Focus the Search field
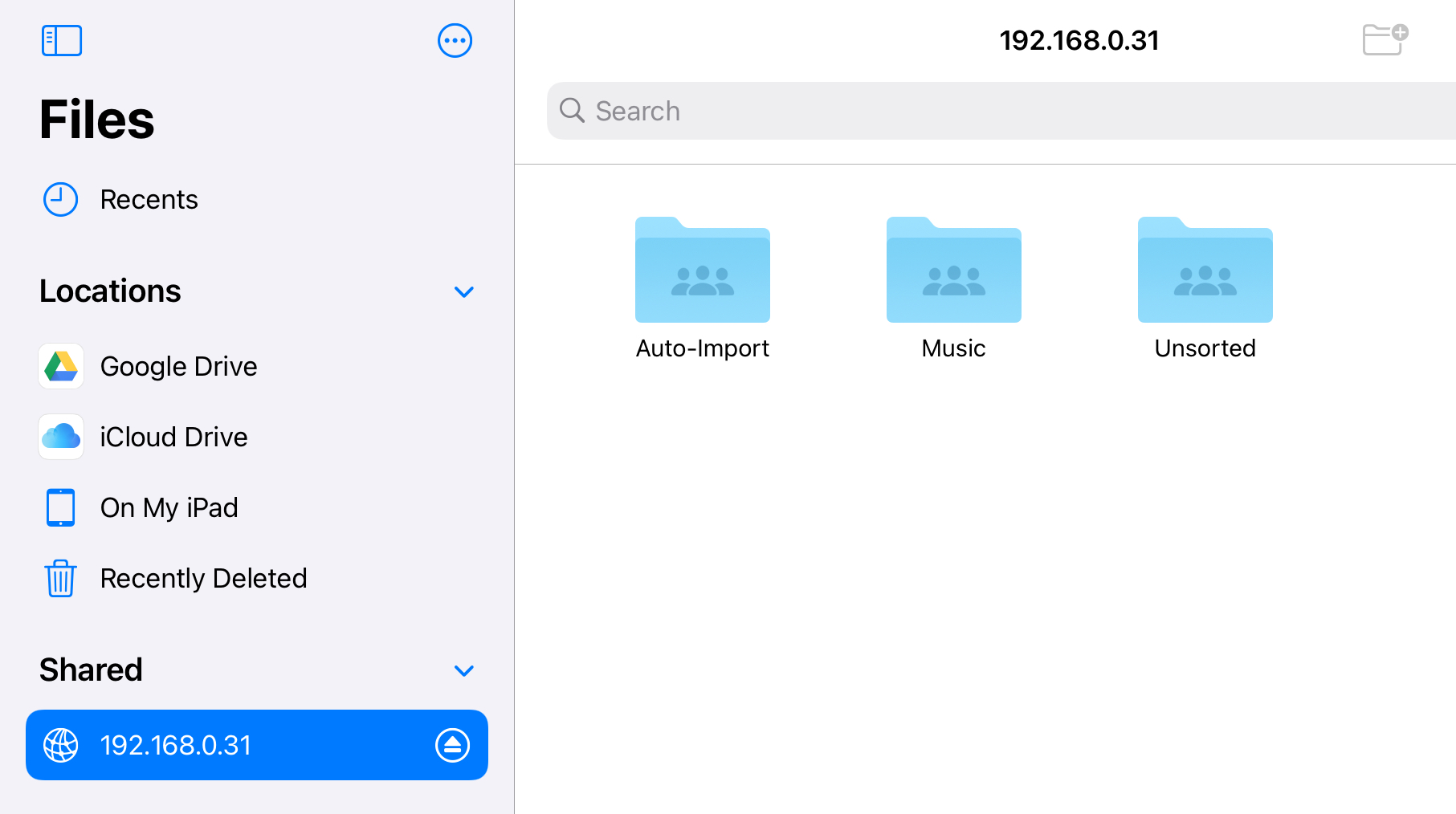The image size is (1456, 814). [x=996, y=111]
